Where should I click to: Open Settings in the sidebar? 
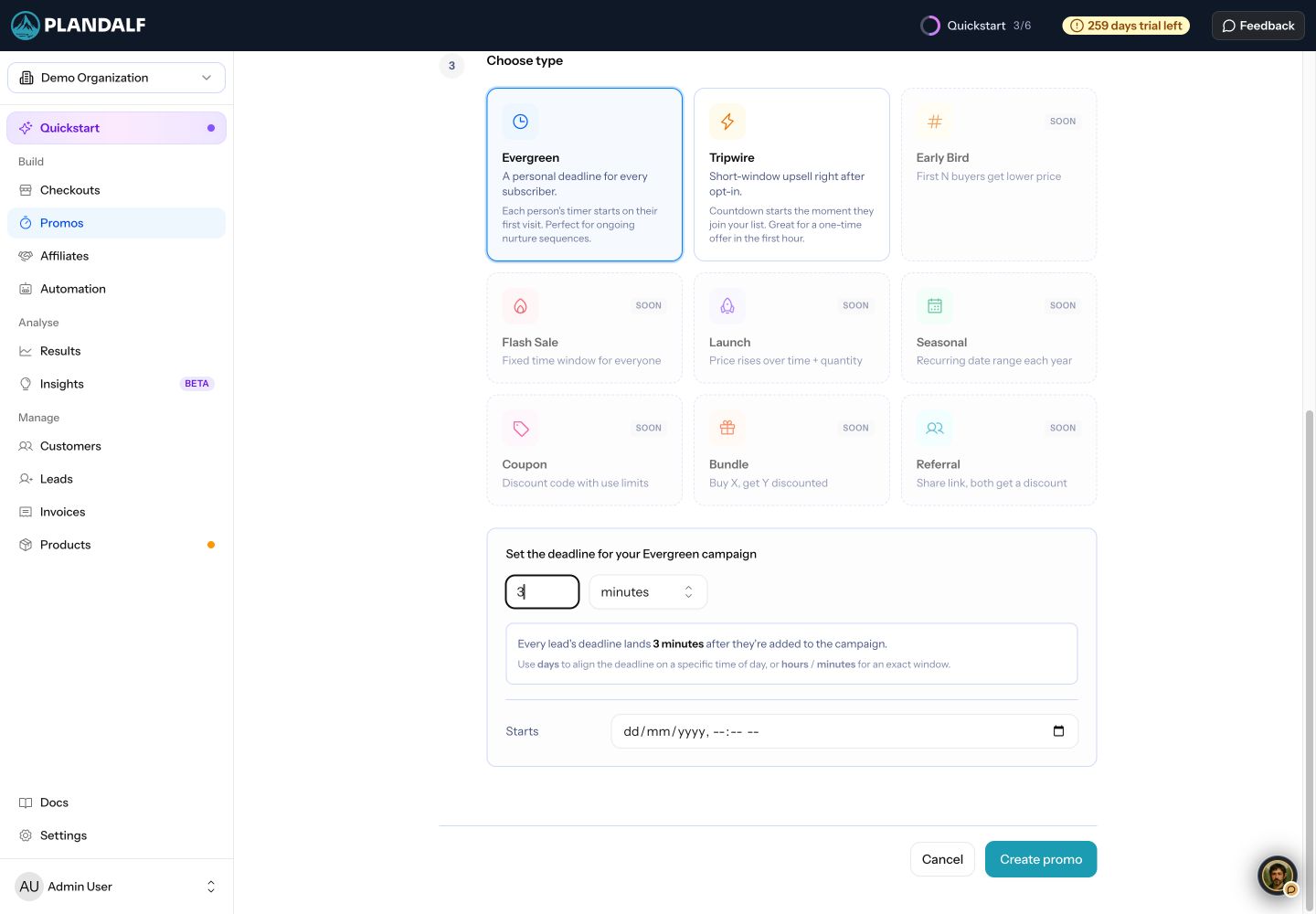click(116, 835)
